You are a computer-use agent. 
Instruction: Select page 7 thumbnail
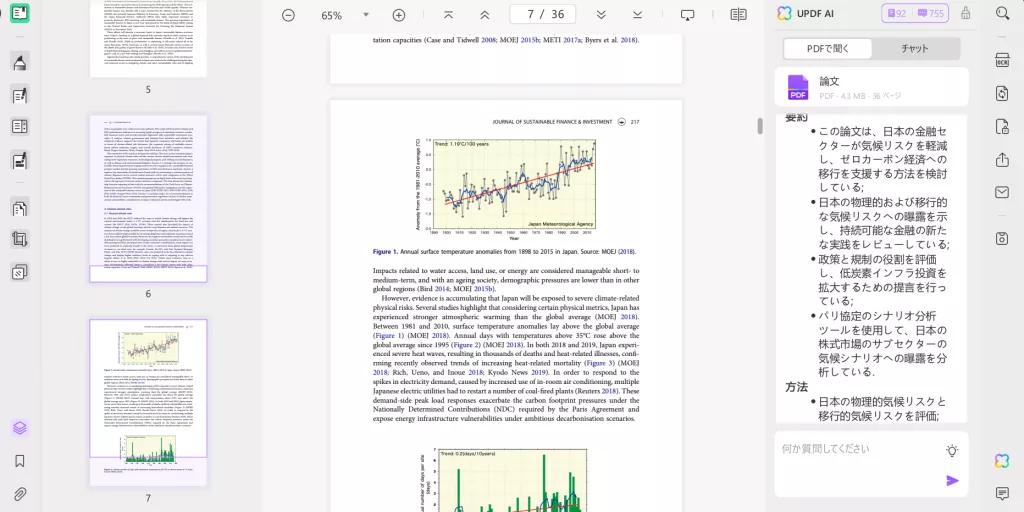tap(148, 402)
